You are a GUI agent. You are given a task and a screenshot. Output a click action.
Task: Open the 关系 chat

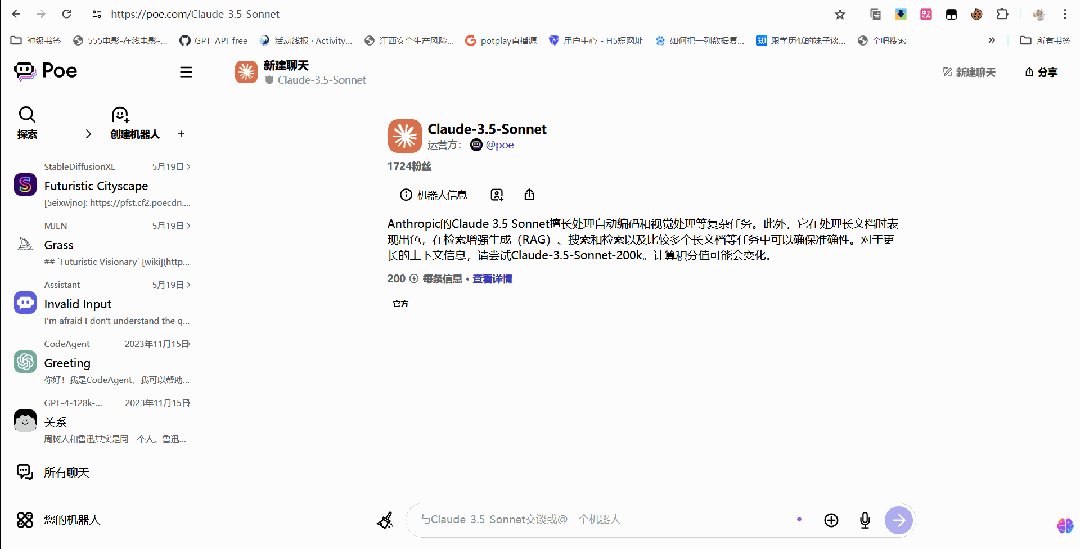point(102,422)
